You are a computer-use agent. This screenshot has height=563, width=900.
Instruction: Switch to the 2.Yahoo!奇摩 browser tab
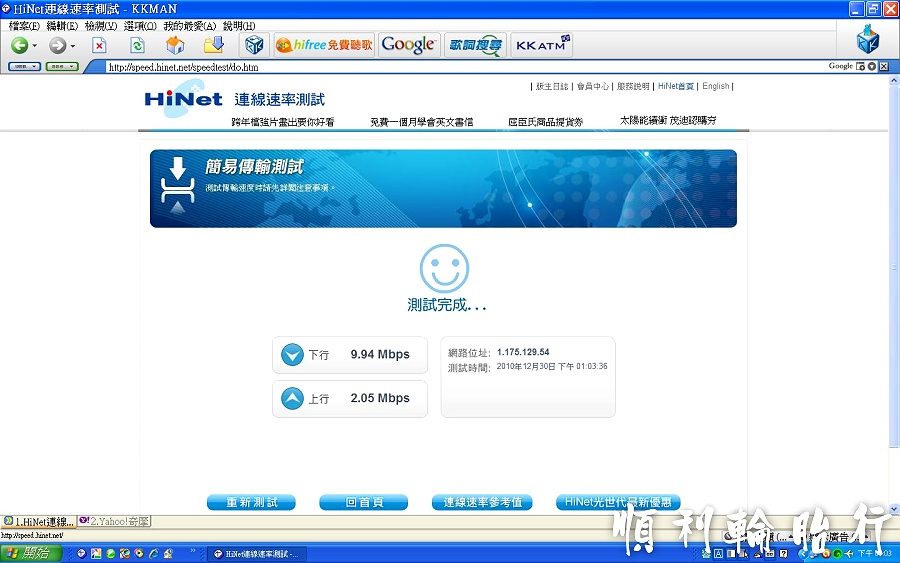pyautogui.click(x=115, y=522)
